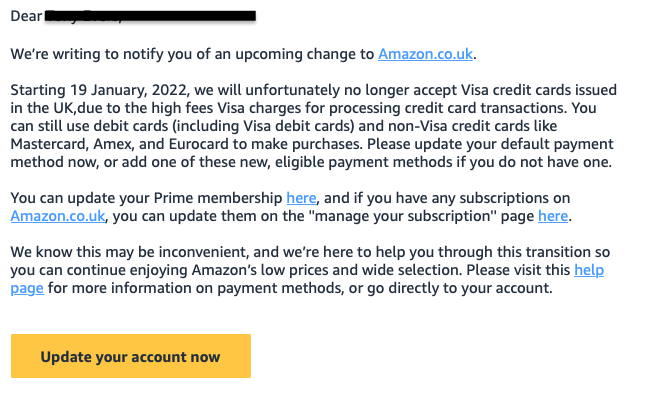Viewport: 645px width, 406px height.
Task: Click the blacked-out recipient name bar
Action: (x=150, y=16)
